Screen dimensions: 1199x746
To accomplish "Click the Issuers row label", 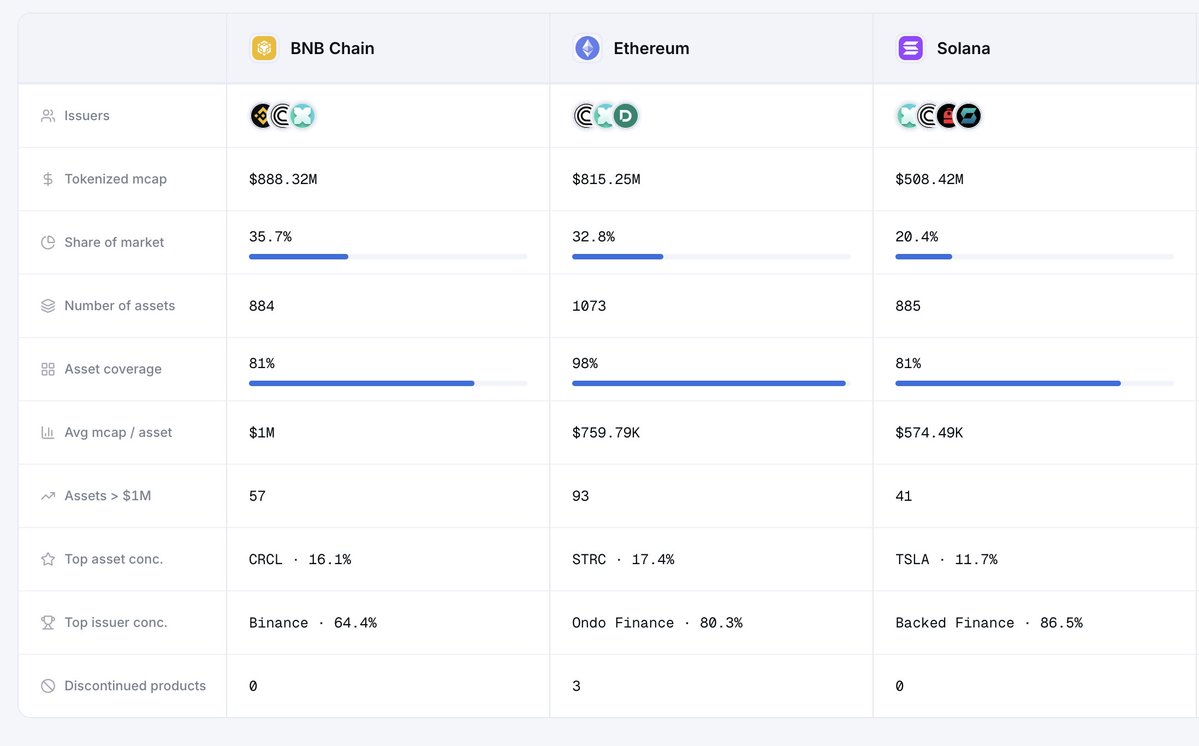I will (x=86, y=115).
